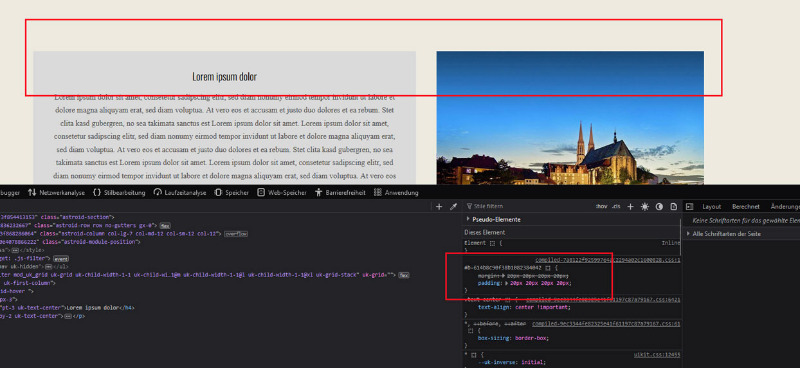Open the Anwendung devtools tab
The image size is (800, 368).
(x=396, y=192)
